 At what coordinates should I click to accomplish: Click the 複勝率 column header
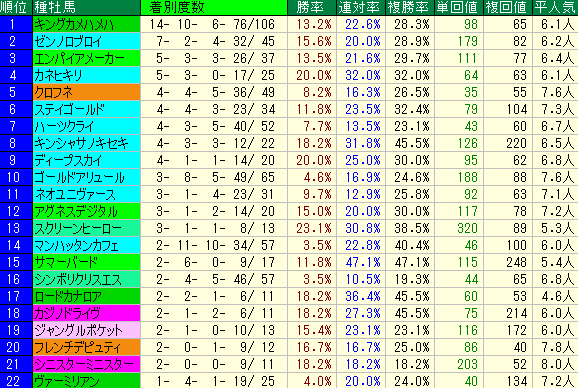tap(410, 7)
